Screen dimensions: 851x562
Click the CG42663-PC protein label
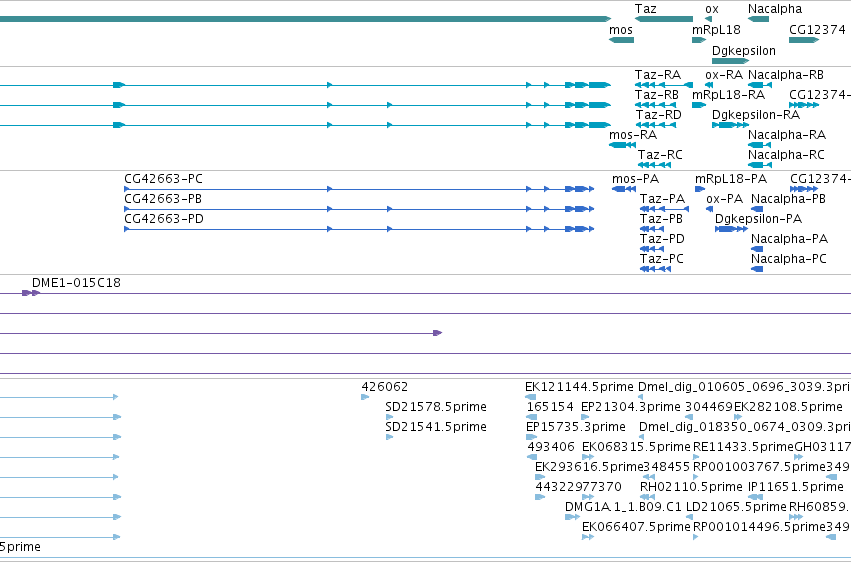coord(163,179)
